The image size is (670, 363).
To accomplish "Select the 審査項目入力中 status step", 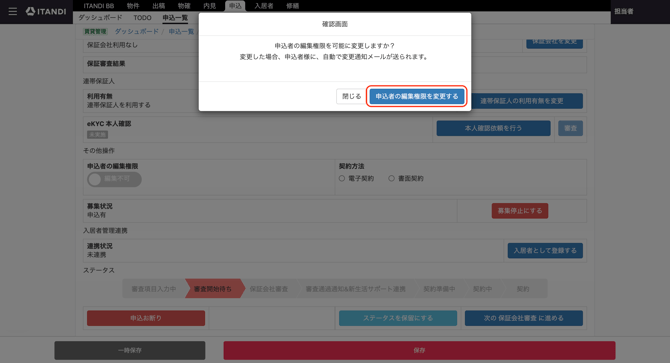I will pyautogui.click(x=154, y=289).
